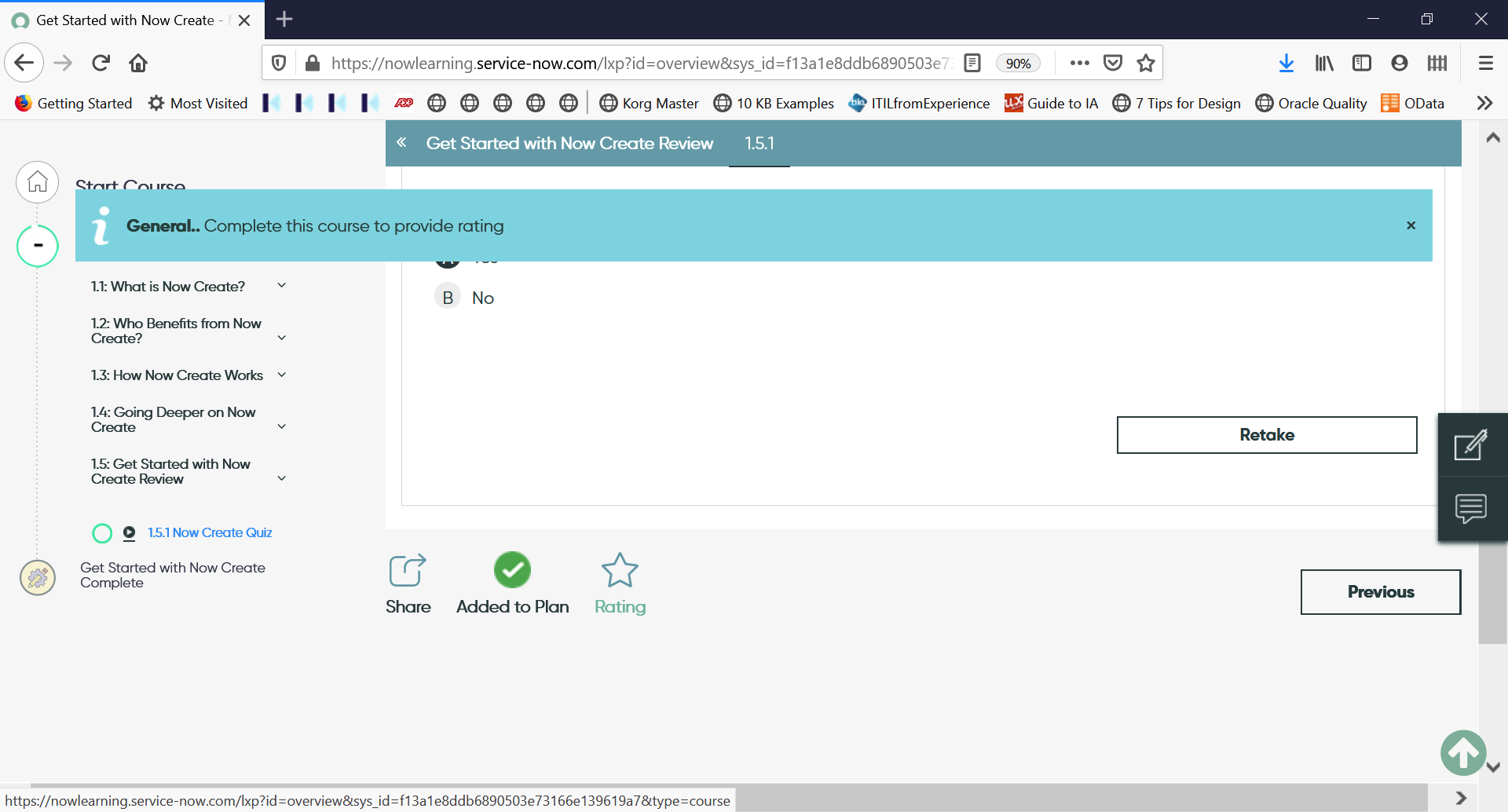Toggle the sidebars toolbar icon
1508x812 pixels.
1362,63
